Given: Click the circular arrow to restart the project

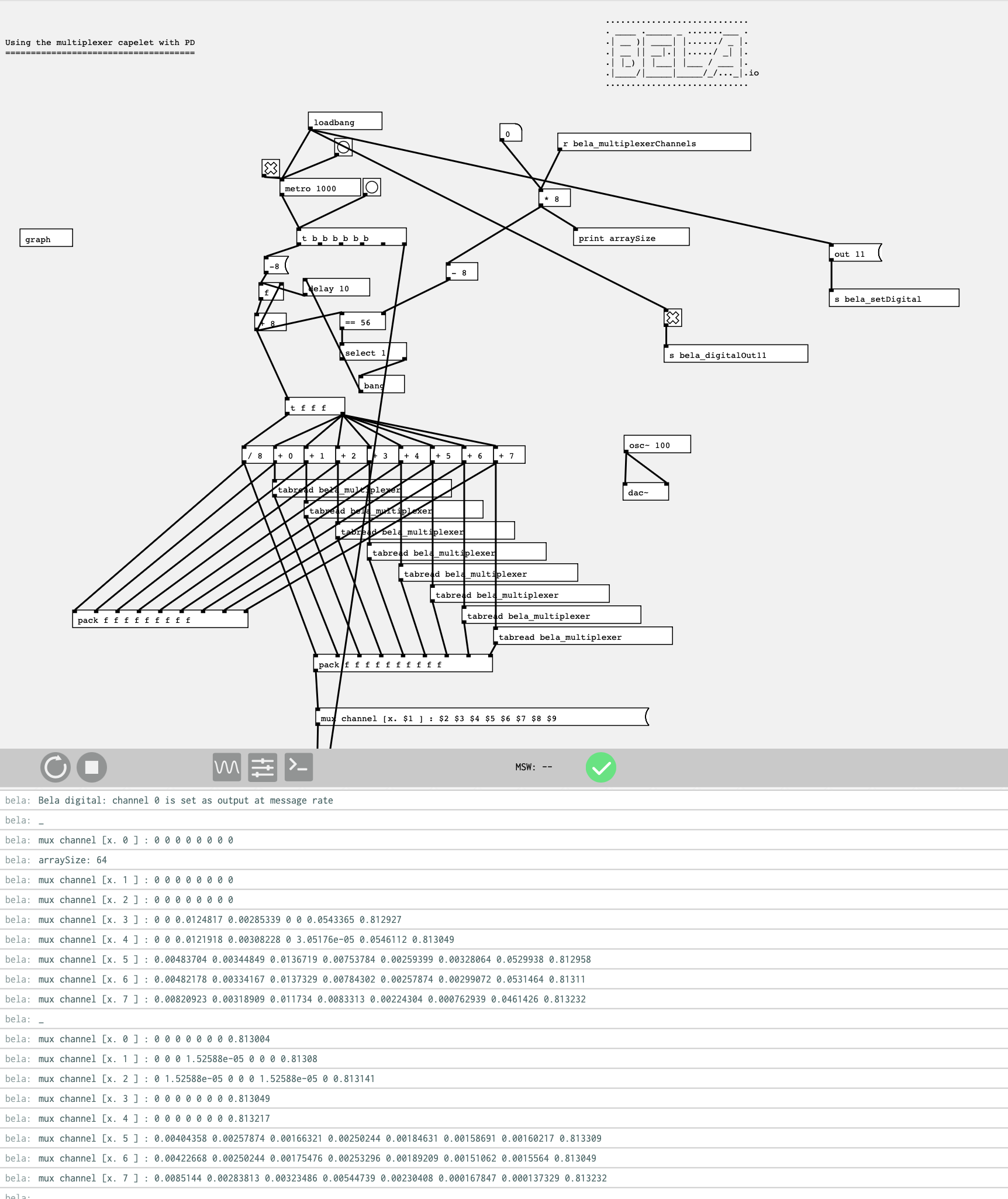Looking at the screenshot, I should coord(55,767).
